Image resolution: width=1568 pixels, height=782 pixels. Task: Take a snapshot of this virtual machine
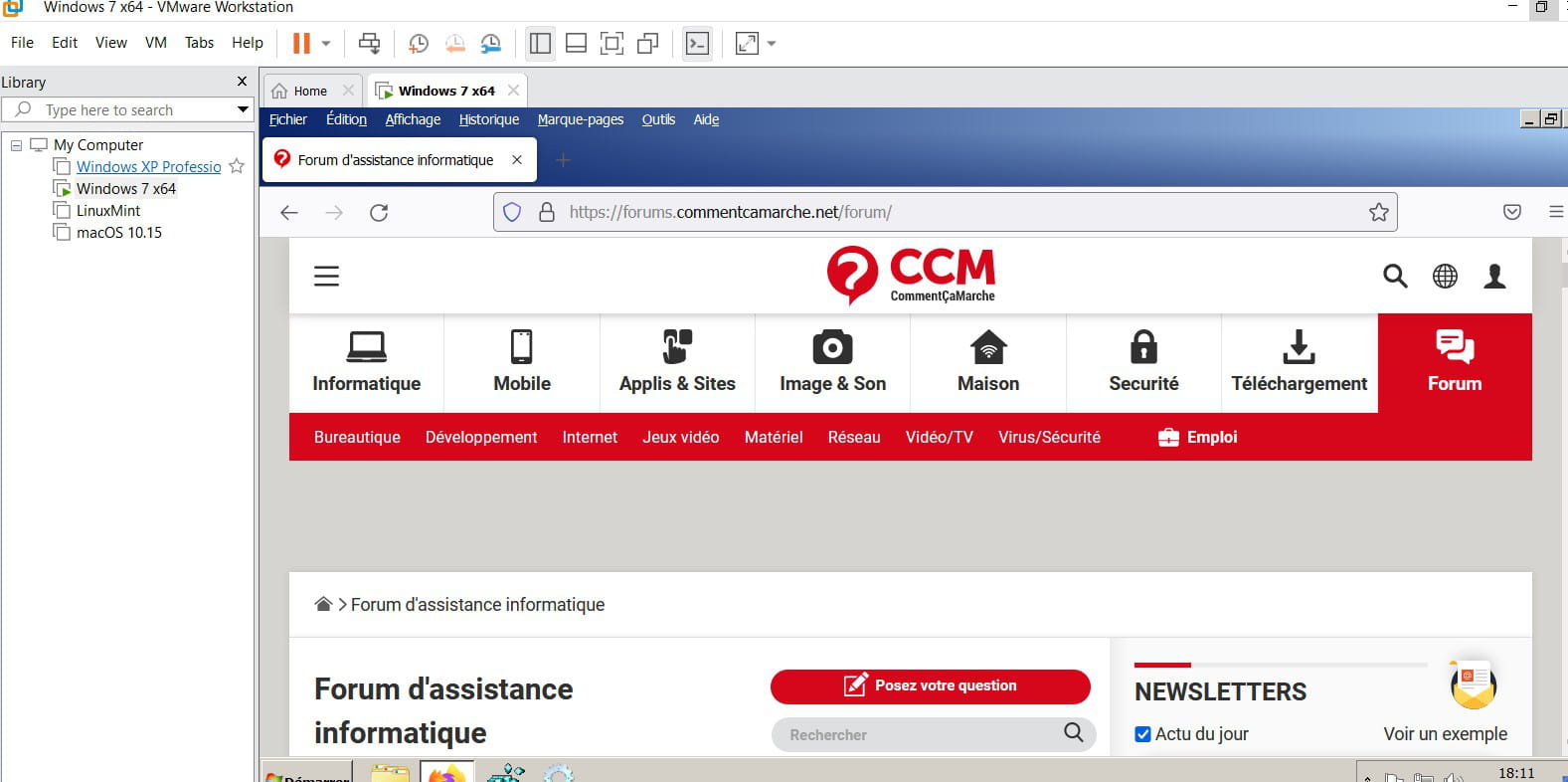[419, 43]
